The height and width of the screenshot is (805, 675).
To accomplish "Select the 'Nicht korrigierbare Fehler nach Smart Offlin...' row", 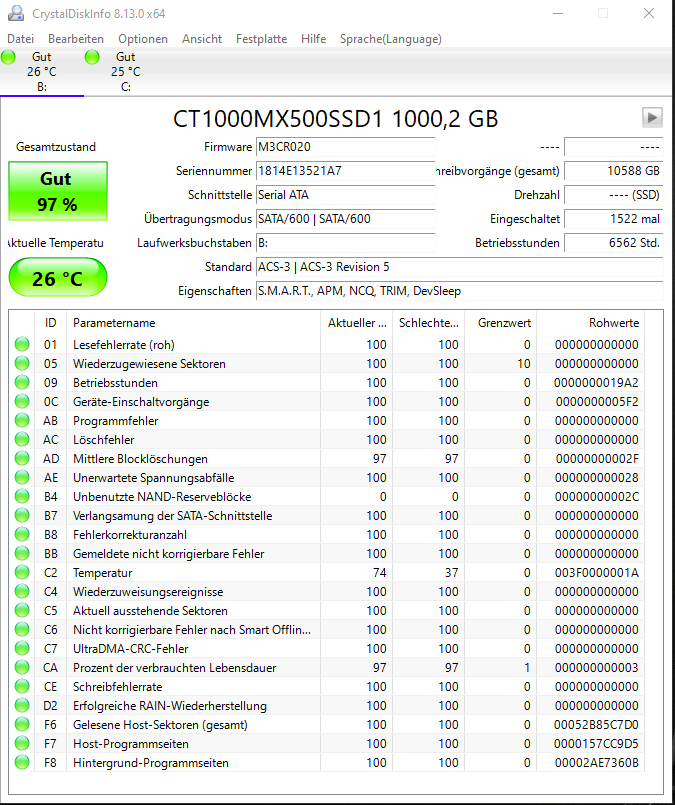I will coord(327,629).
